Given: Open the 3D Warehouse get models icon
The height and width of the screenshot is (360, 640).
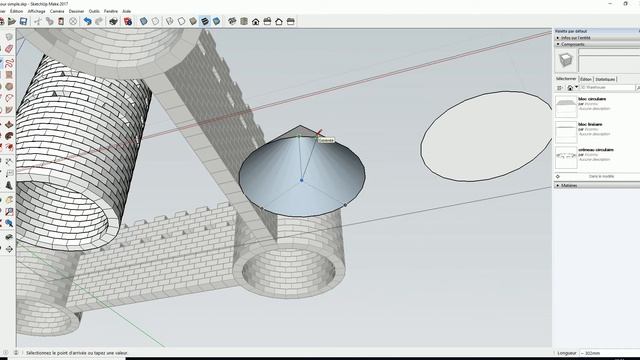Looking at the screenshot, I should (232, 21).
